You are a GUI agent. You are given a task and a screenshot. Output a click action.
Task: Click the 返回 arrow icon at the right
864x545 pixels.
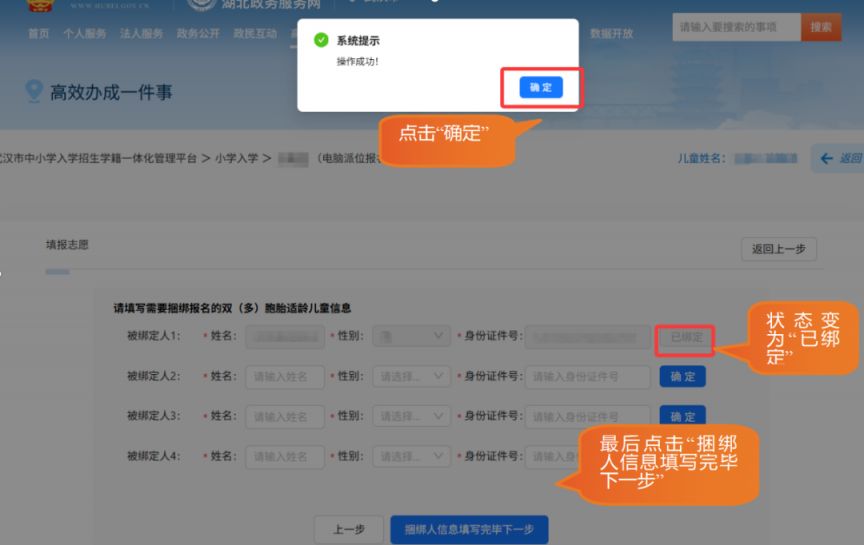[826, 159]
